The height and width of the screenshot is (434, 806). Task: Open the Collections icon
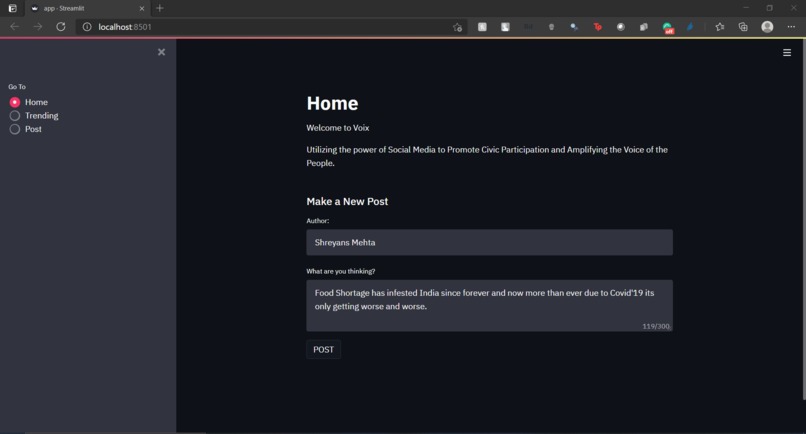[x=743, y=27]
